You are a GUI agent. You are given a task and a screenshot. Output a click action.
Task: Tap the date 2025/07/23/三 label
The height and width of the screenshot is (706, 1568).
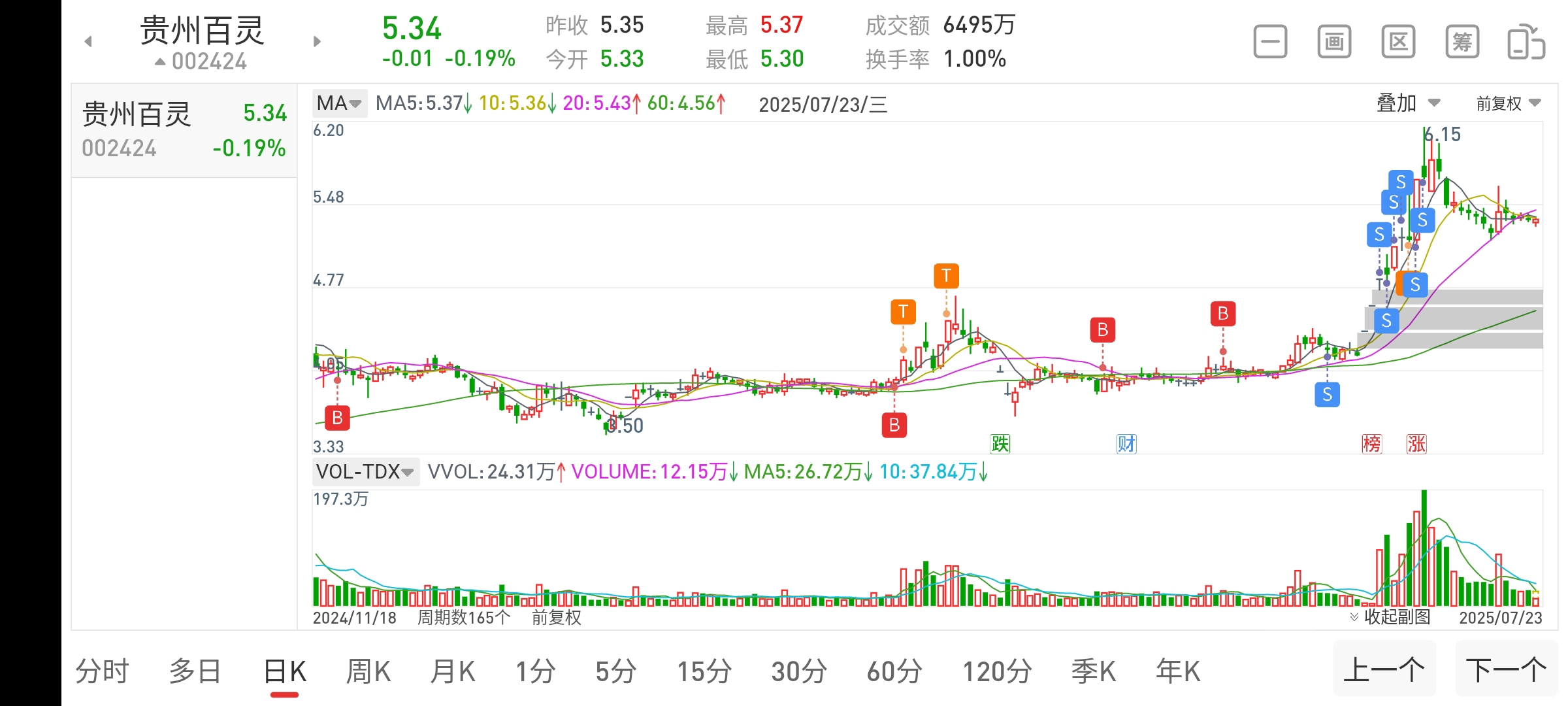(x=823, y=105)
